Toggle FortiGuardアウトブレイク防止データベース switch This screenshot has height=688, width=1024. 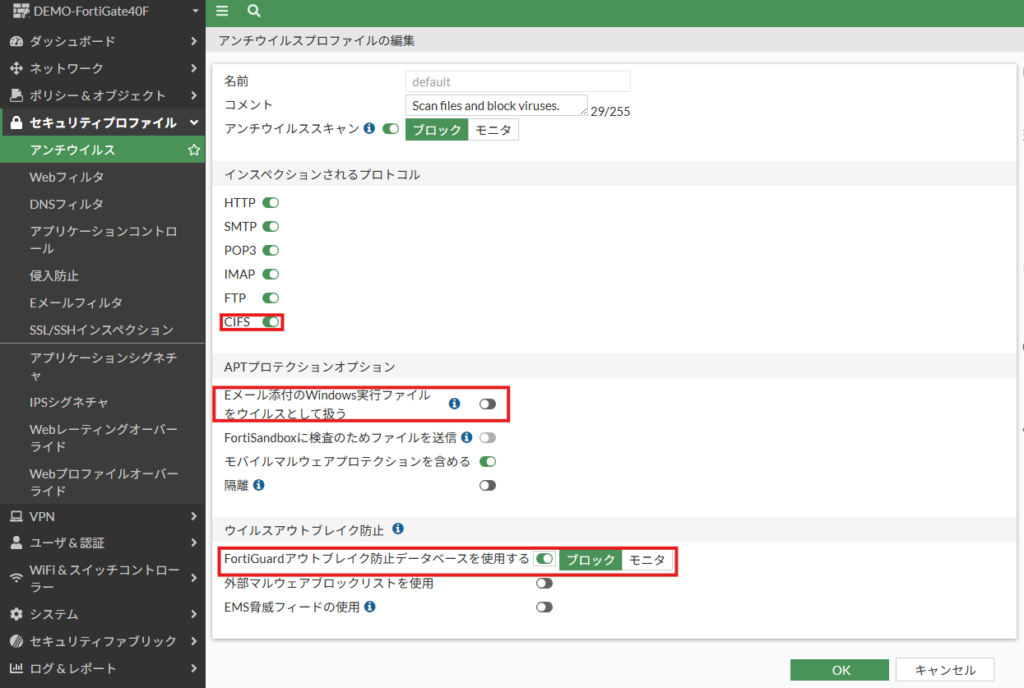[544, 559]
